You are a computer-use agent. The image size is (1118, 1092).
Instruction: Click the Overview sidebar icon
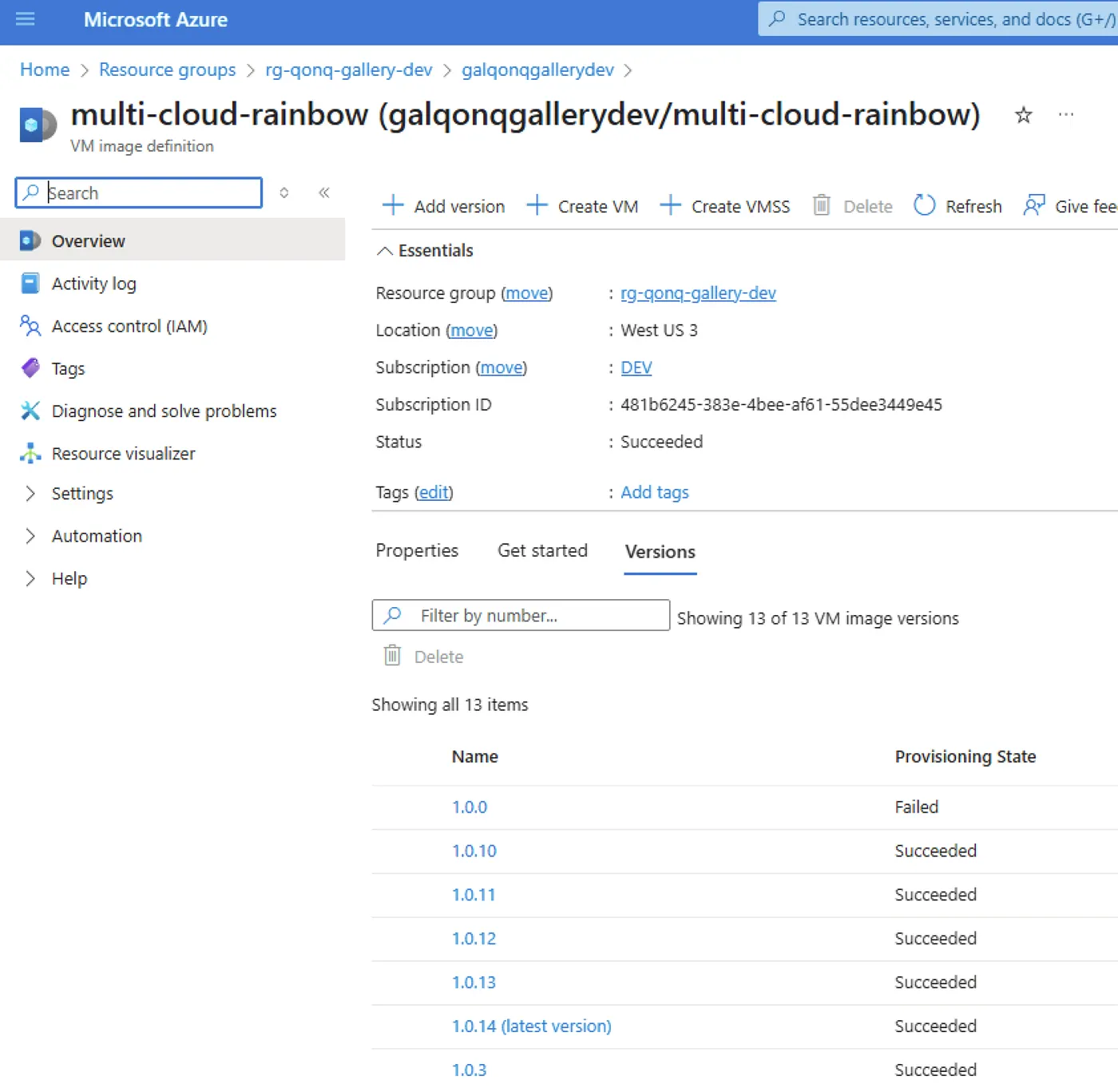click(x=30, y=240)
